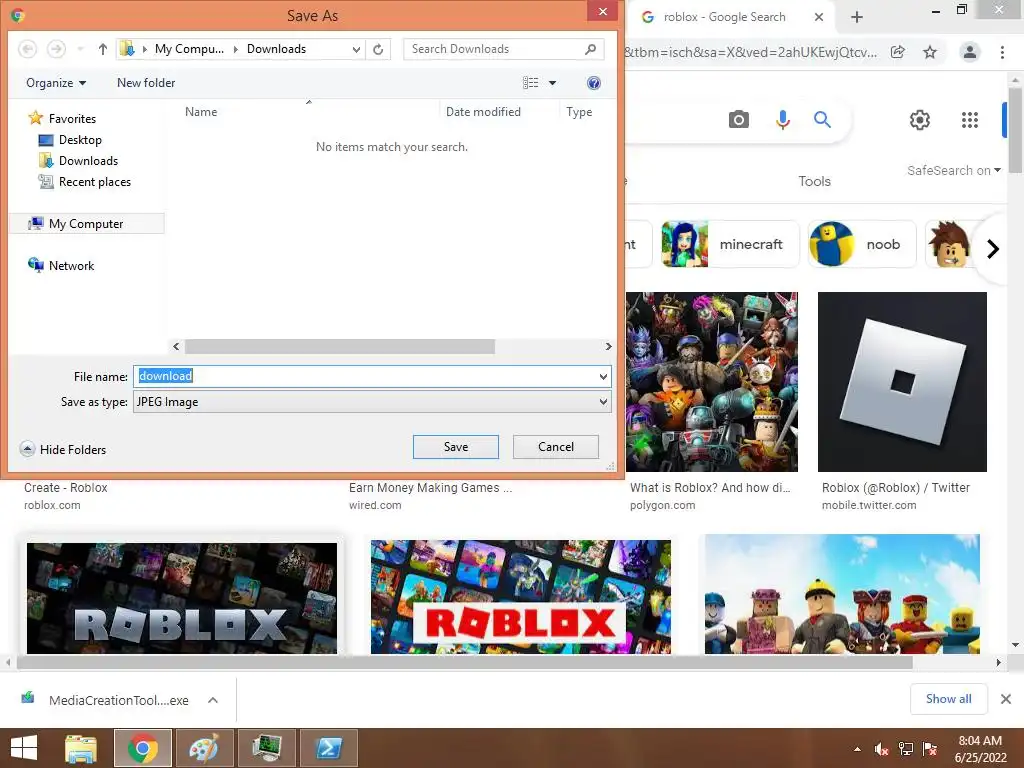Click the Cancel button

pyautogui.click(x=556, y=447)
